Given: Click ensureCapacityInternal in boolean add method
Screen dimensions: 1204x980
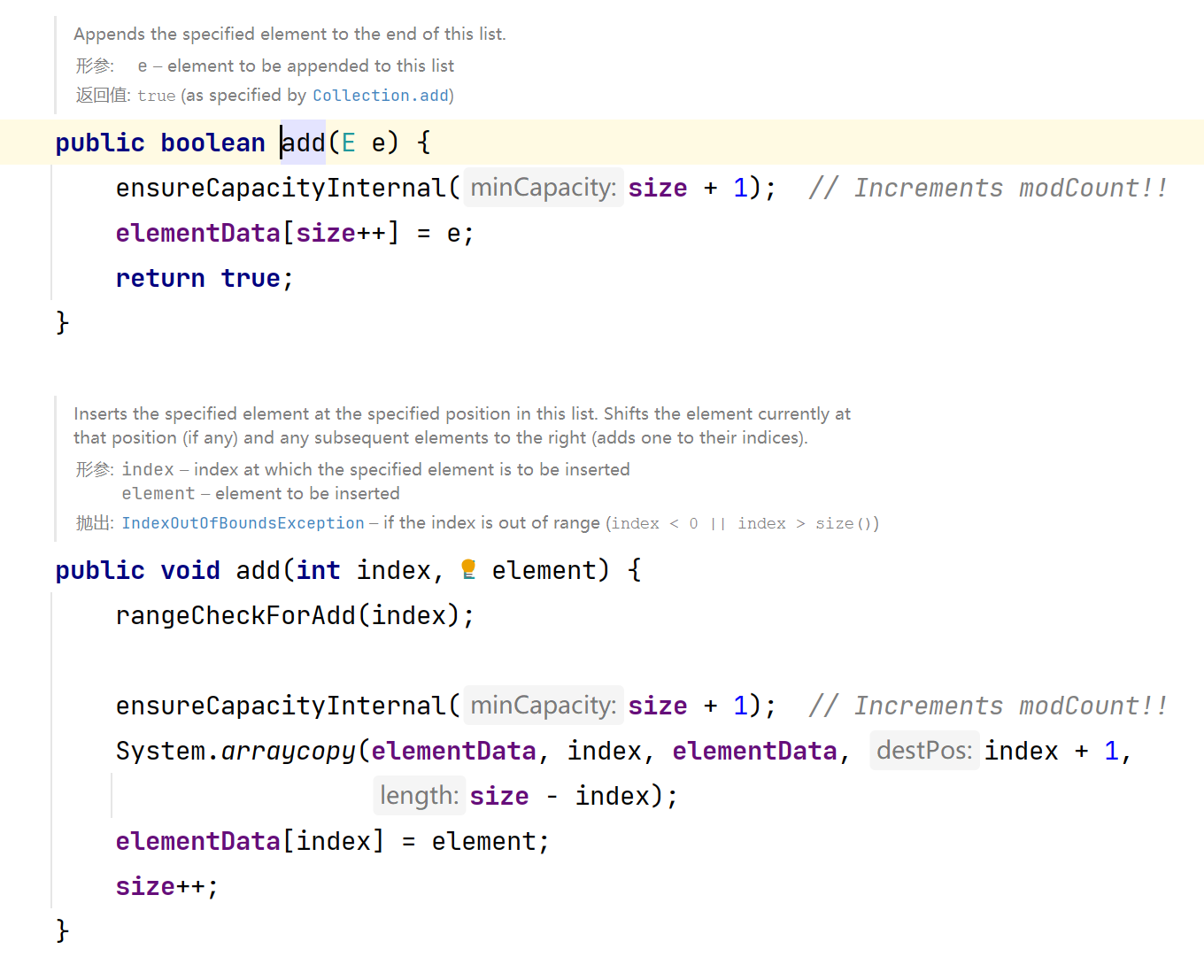Looking at the screenshot, I should tap(281, 188).
